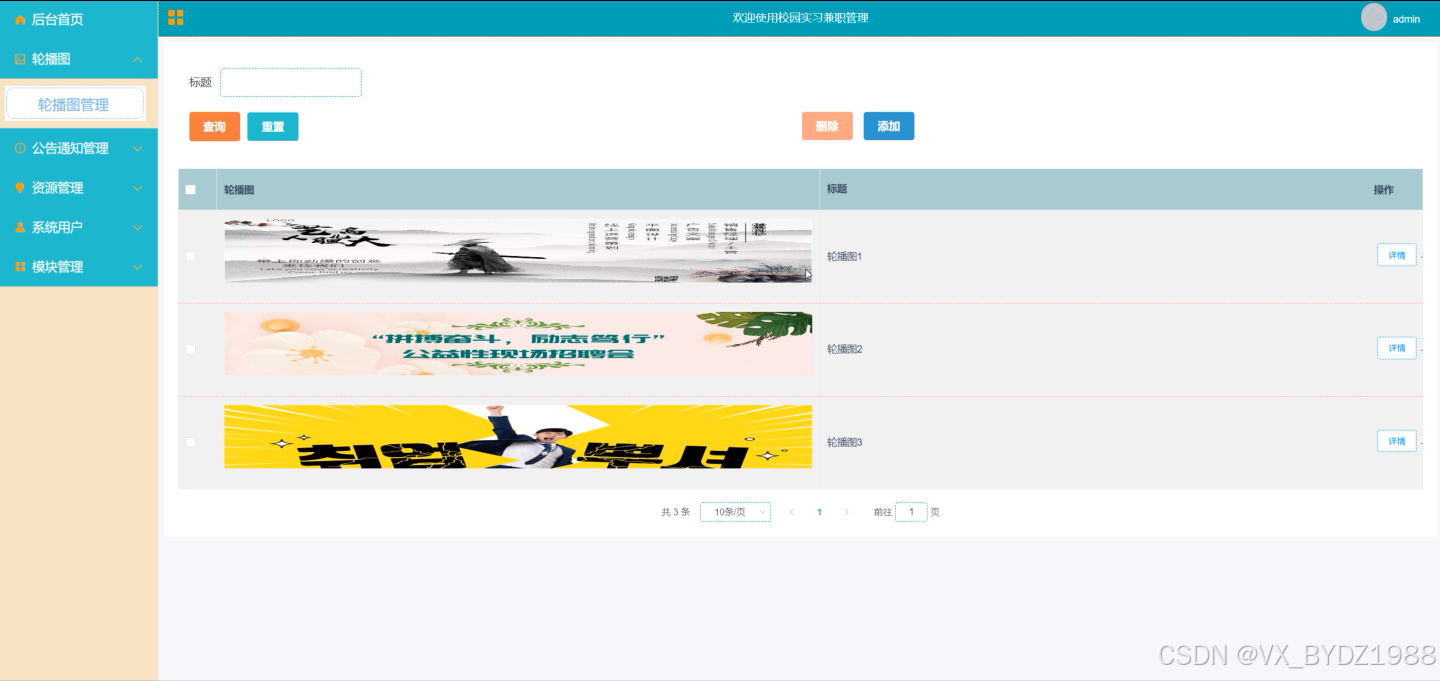Check the checkbox for 轮播图2 row

click(190, 349)
